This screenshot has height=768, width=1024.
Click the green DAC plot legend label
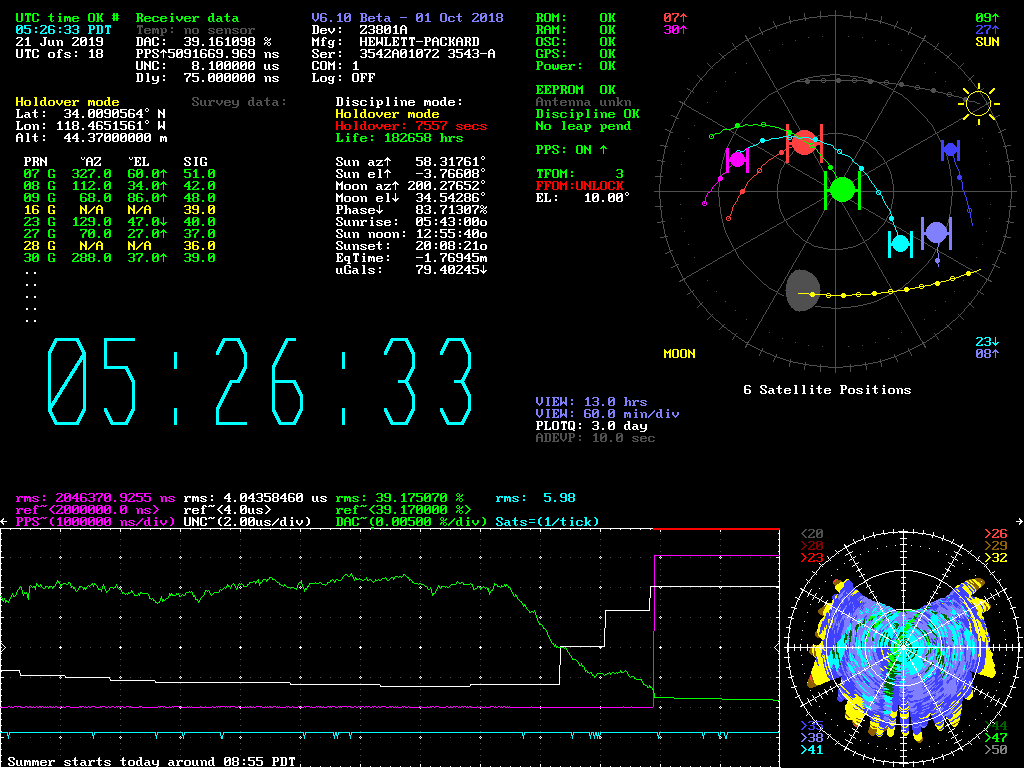click(410, 522)
